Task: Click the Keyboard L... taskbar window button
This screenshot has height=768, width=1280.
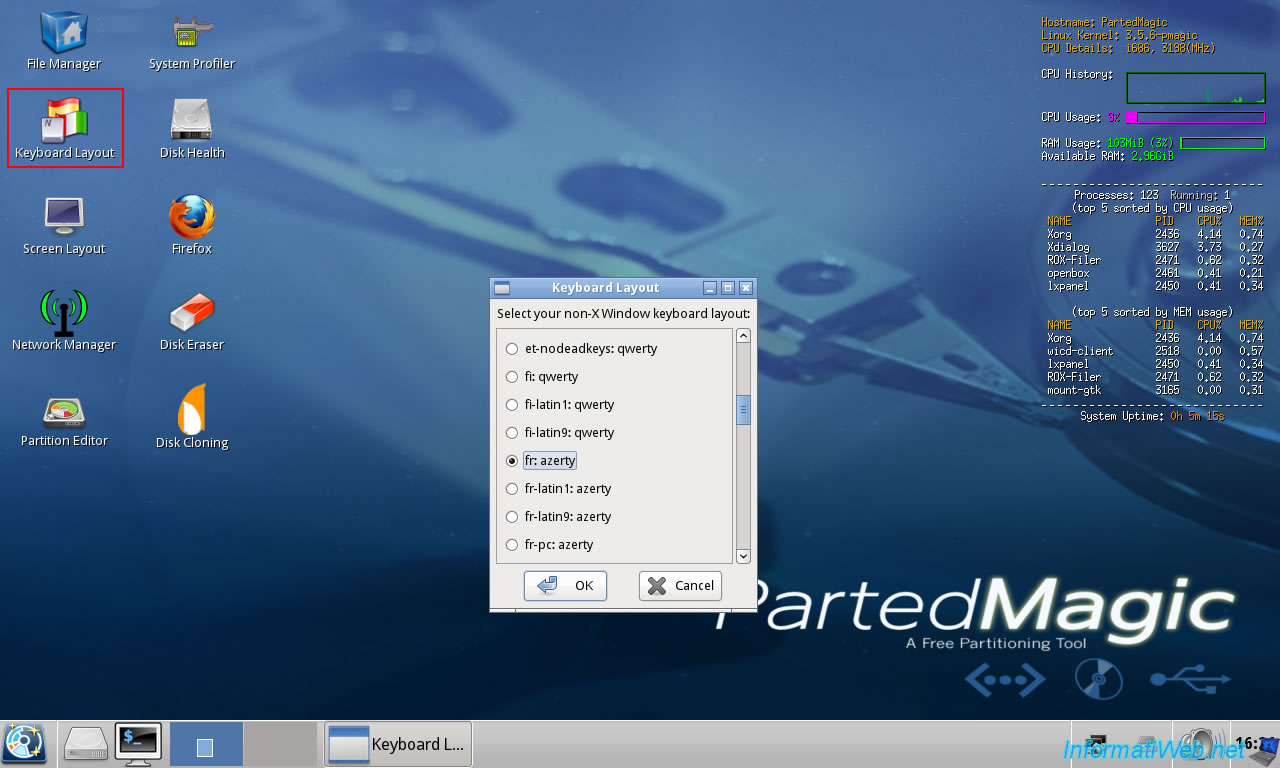Action: pos(398,744)
